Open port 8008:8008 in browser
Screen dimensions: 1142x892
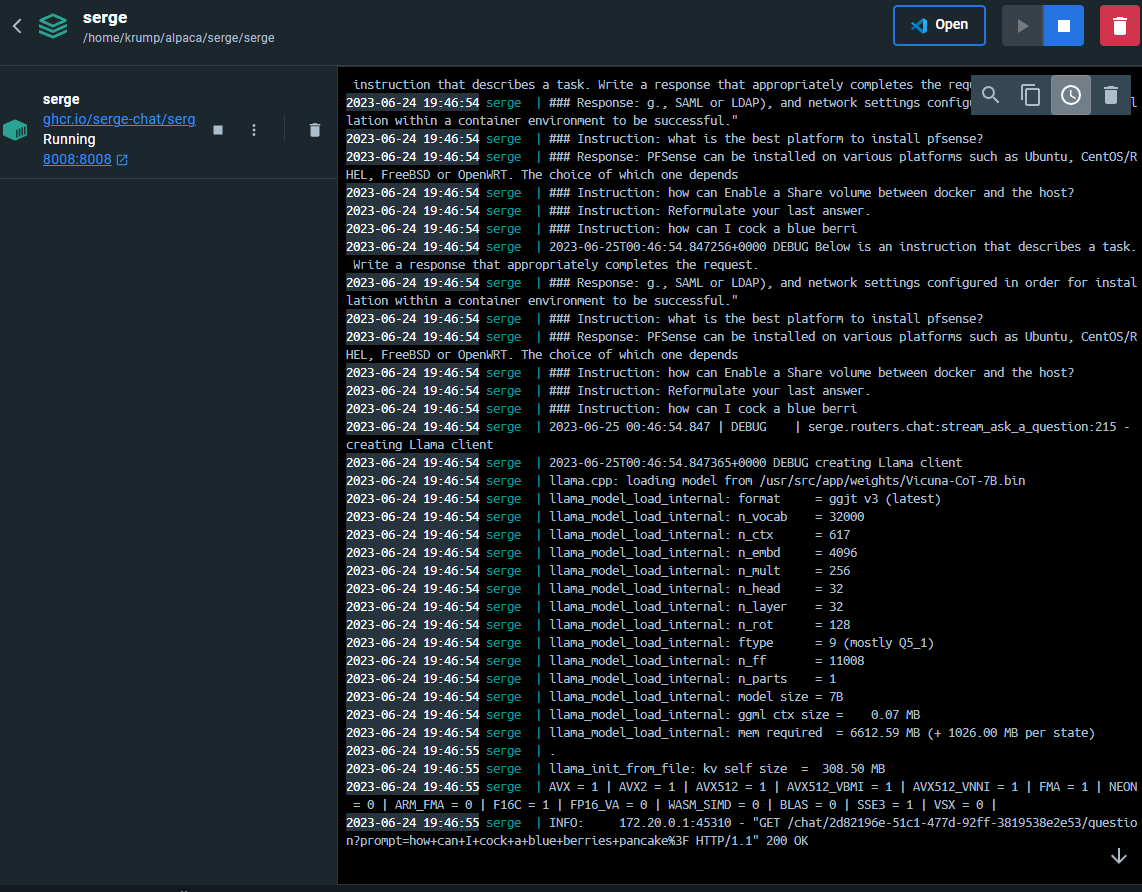[x=77, y=159]
